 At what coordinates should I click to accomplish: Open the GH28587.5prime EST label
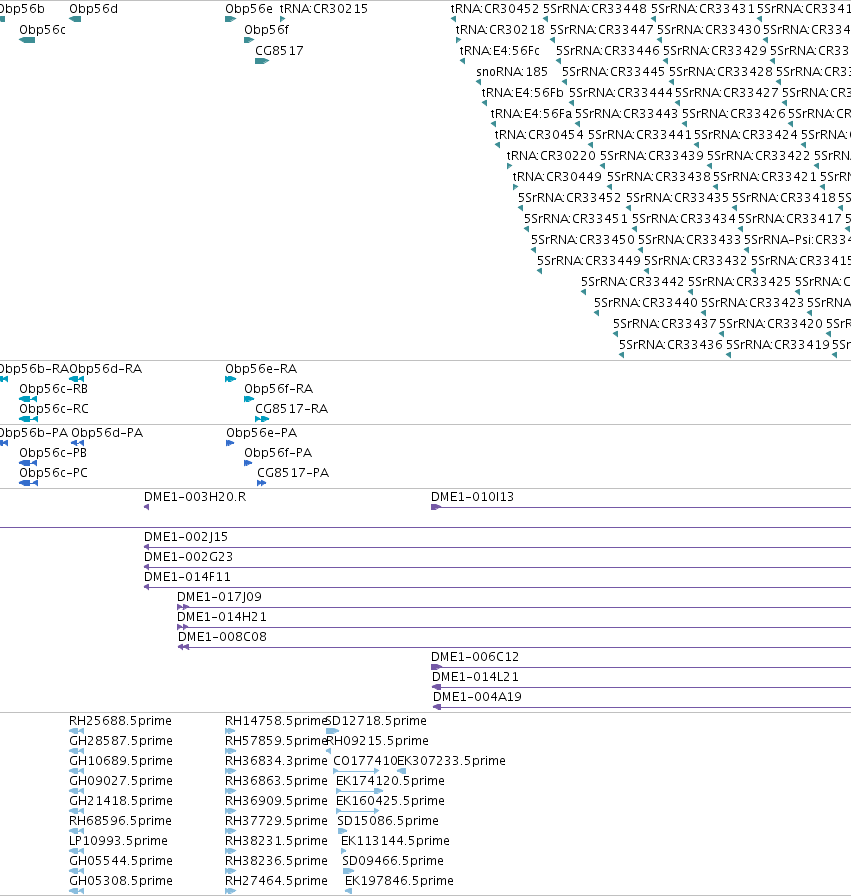tap(121, 741)
